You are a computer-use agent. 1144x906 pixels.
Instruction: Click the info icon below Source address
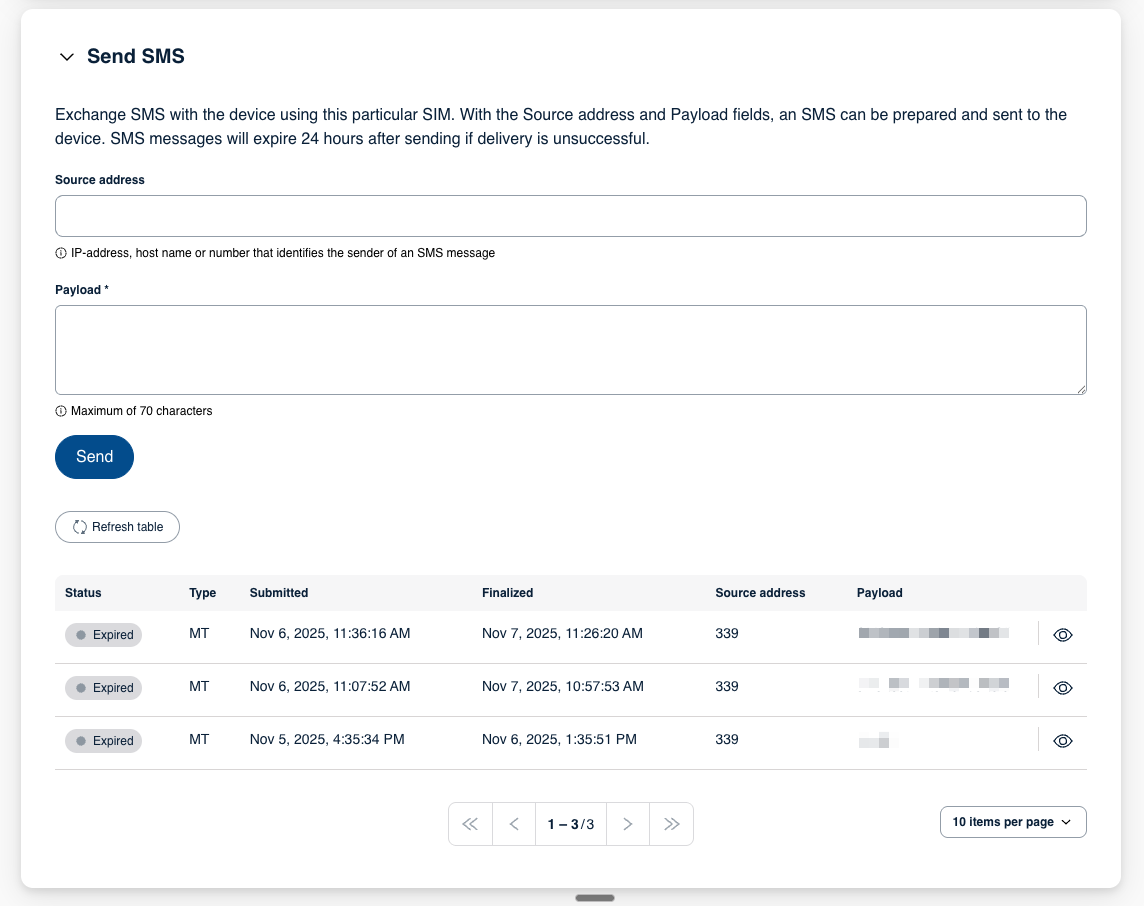click(61, 253)
